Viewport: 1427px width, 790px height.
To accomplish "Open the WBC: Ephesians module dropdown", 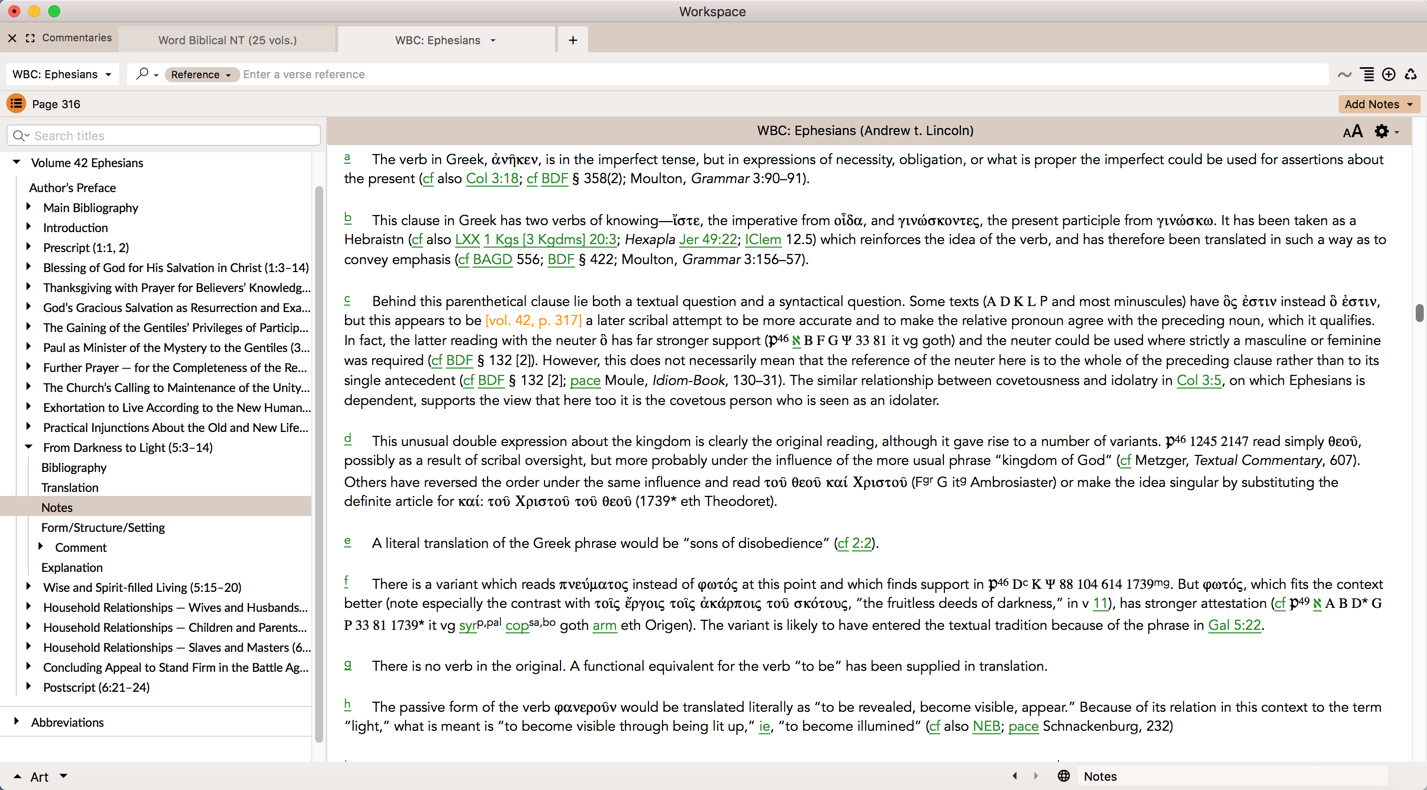I will (x=62, y=74).
